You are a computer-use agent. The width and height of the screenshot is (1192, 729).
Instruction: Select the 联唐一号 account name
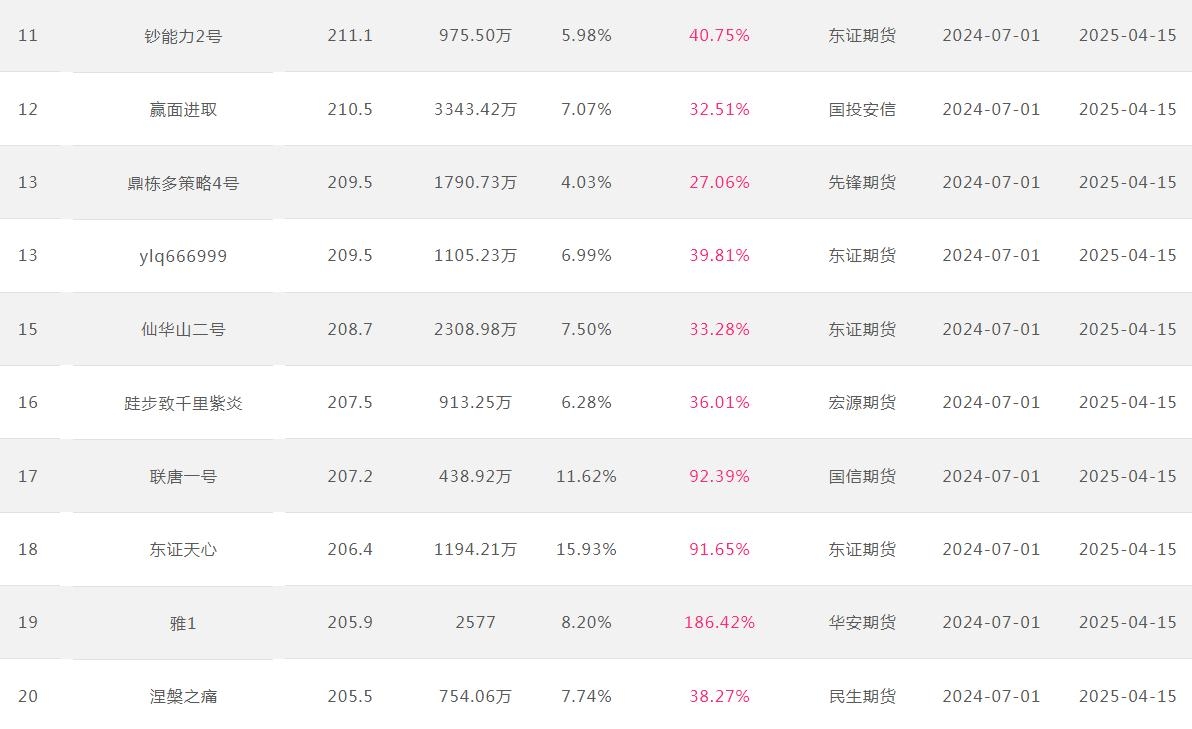tap(183, 477)
